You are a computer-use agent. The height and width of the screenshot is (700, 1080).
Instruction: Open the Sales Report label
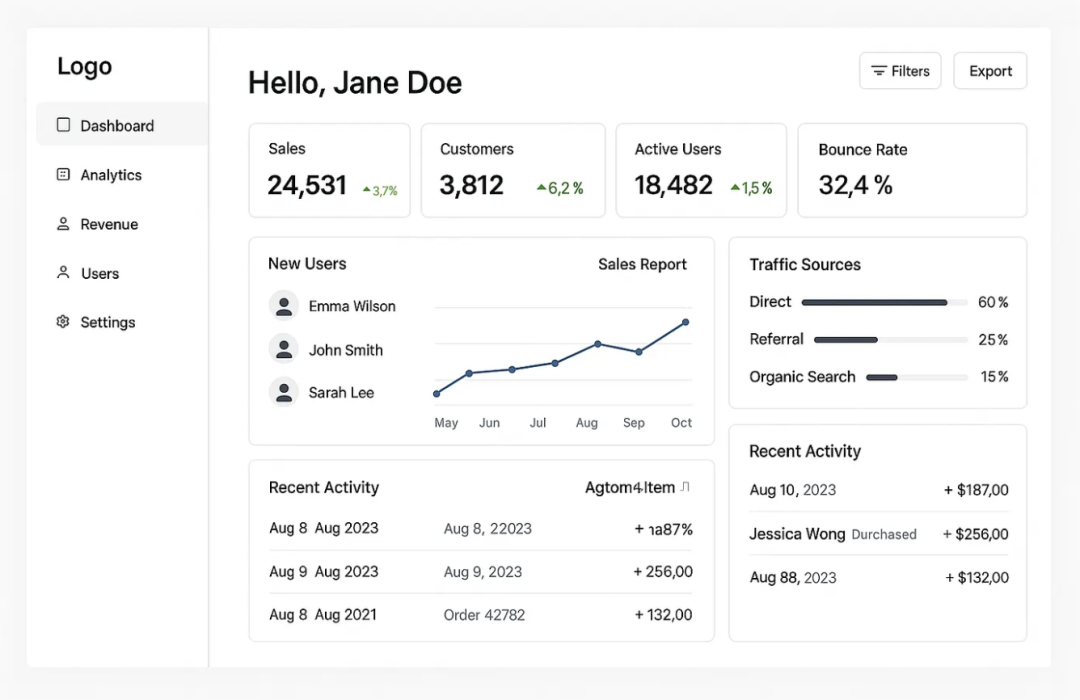(x=642, y=264)
